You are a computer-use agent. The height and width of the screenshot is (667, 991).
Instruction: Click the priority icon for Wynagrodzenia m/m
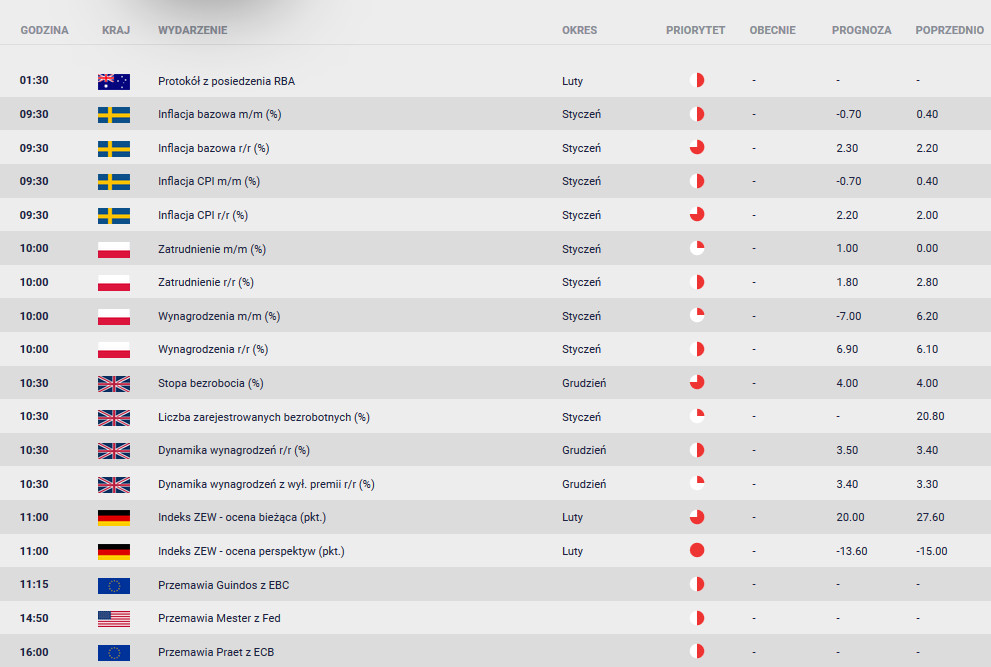click(x=696, y=315)
